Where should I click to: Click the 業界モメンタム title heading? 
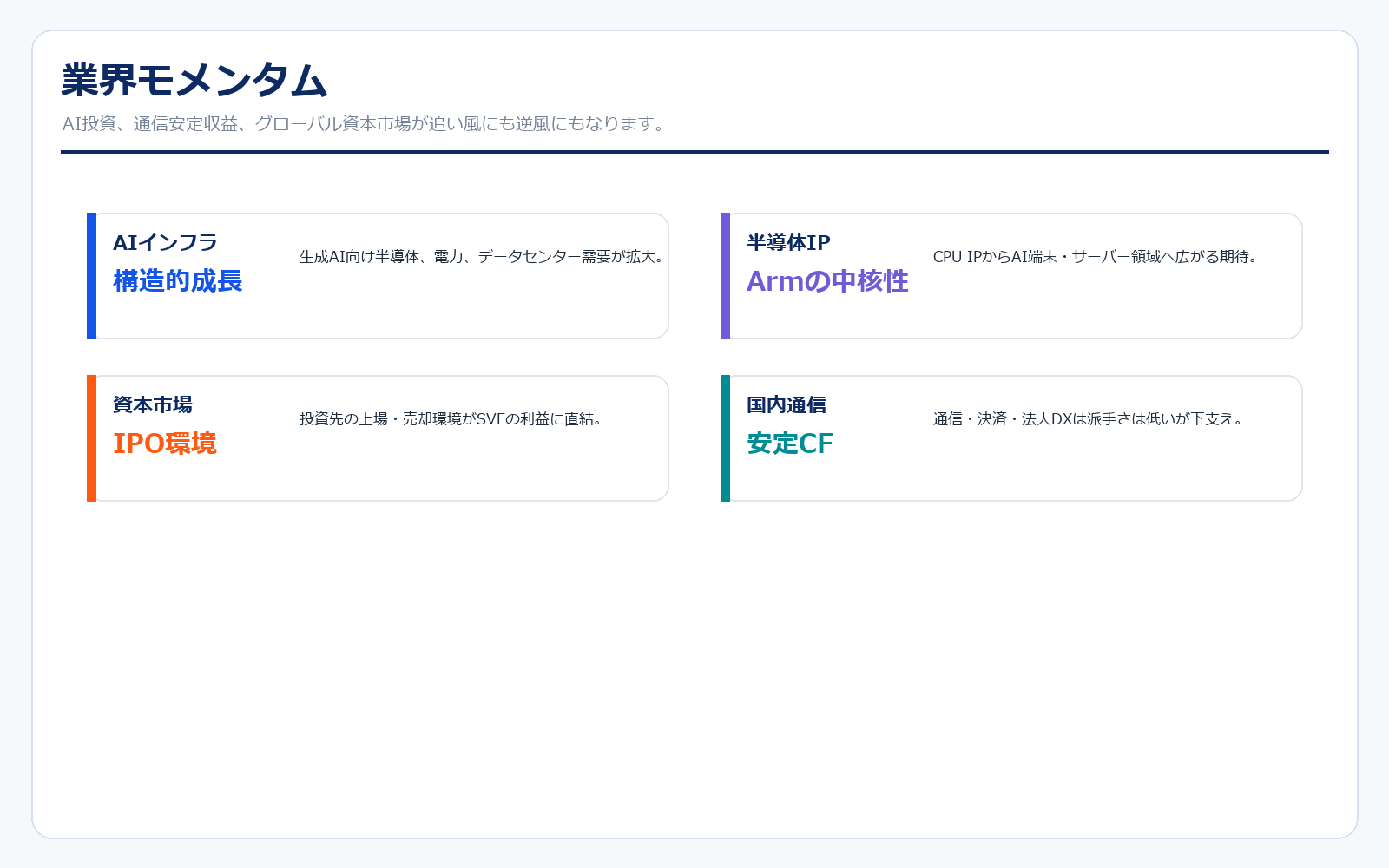tap(194, 81)
